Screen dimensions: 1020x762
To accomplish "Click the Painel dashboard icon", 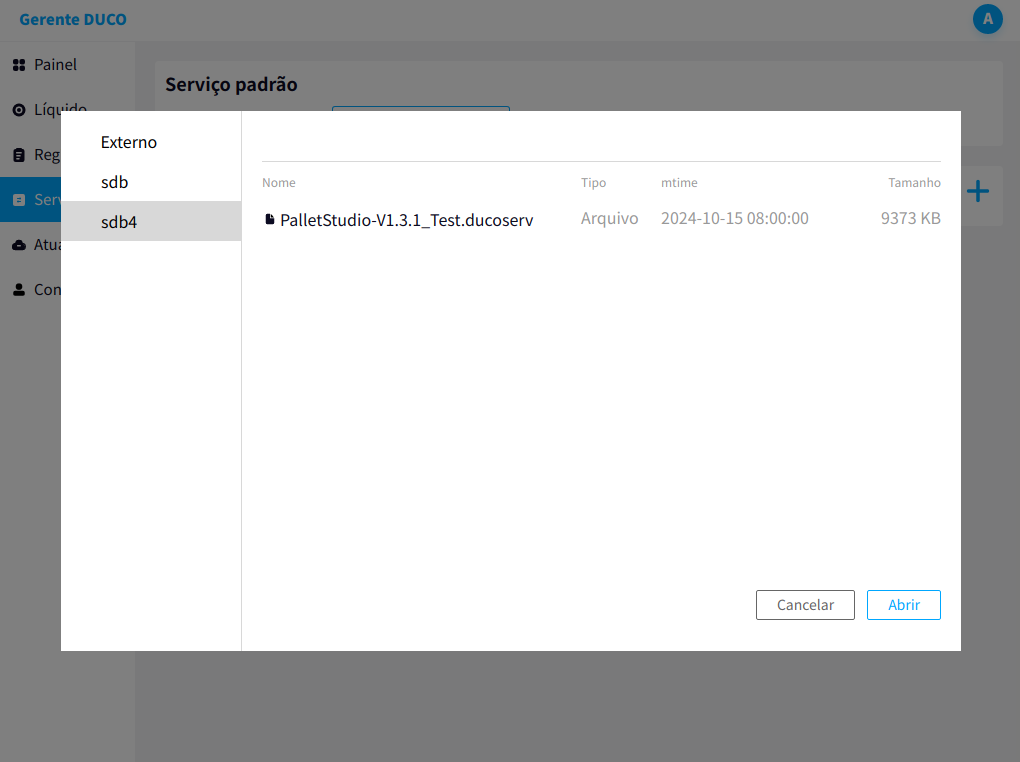I will click(x=19, y=65).
